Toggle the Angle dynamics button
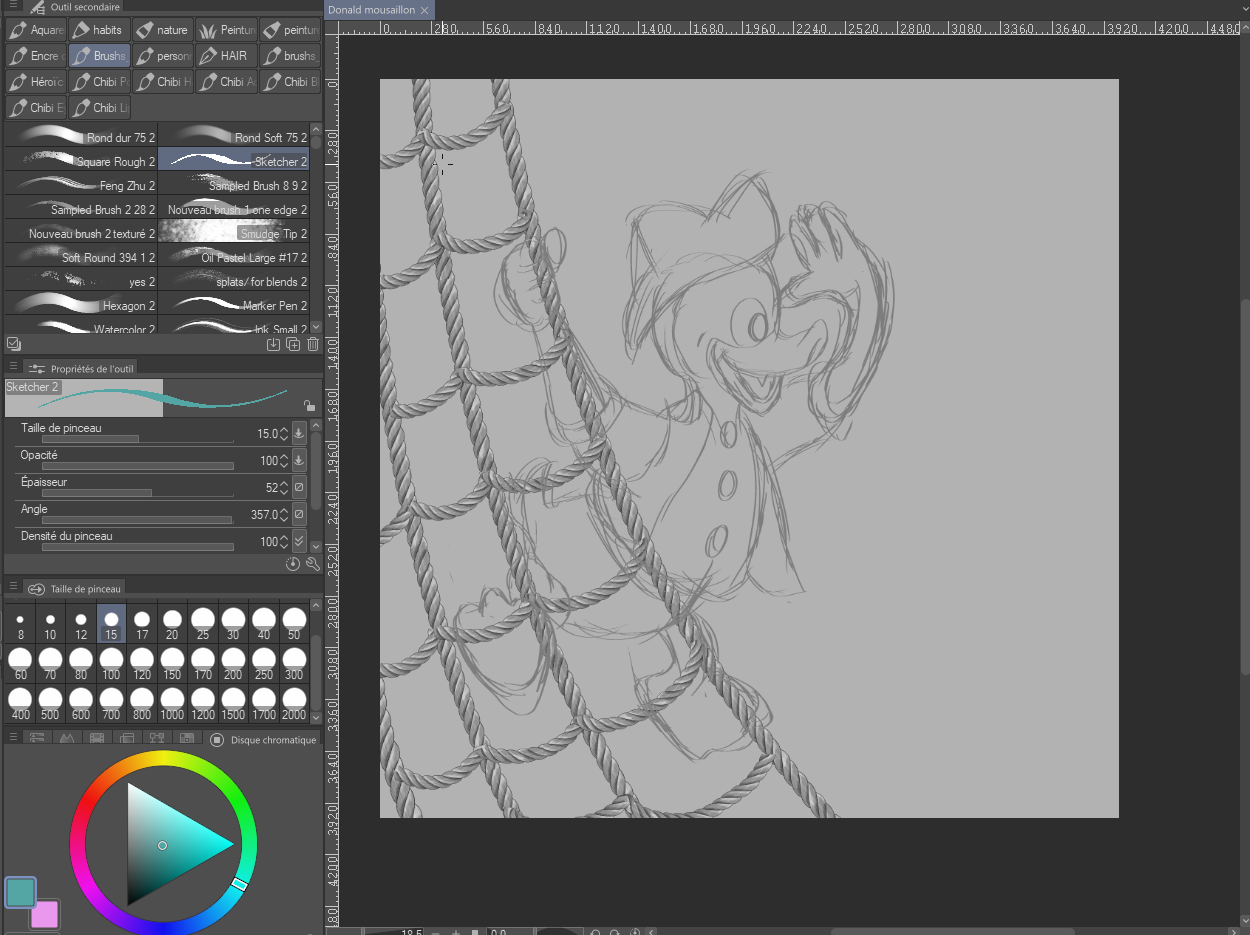This screenshot has height=935, width=1250. 298,515
